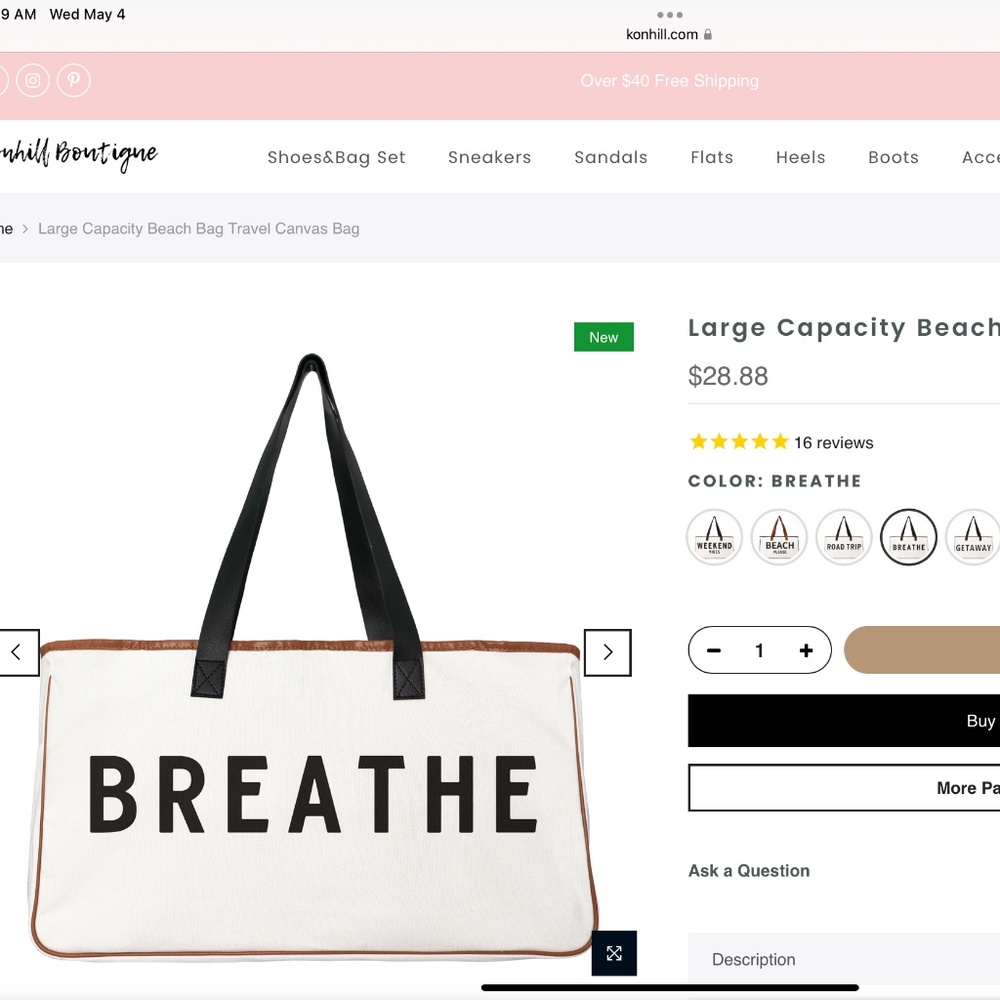This screenshot has width=1000, height=1000.
Task: Tap the Safari three-dot multitasking menu
Action: pos(670,15)
